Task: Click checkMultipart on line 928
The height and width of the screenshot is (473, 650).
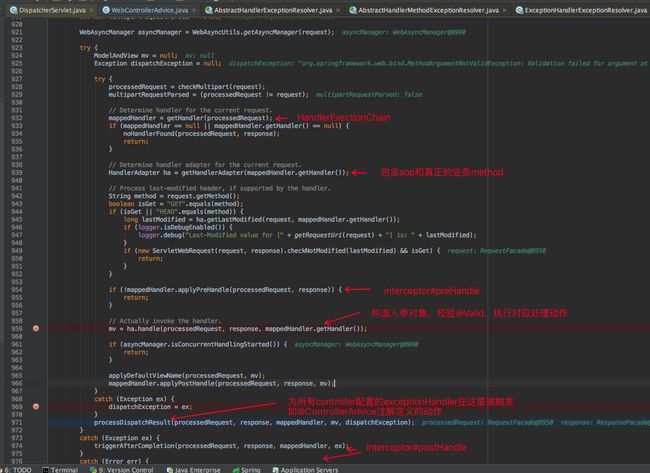Action: 203,87
